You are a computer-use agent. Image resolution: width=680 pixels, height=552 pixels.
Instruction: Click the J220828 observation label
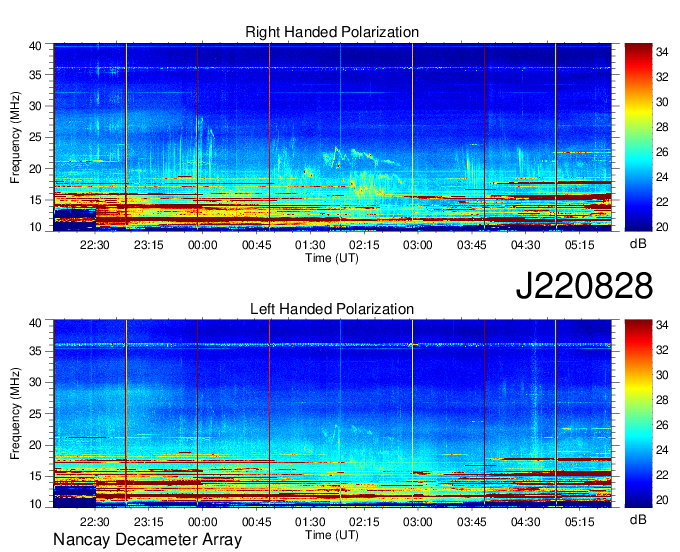(x=584, y=286)
